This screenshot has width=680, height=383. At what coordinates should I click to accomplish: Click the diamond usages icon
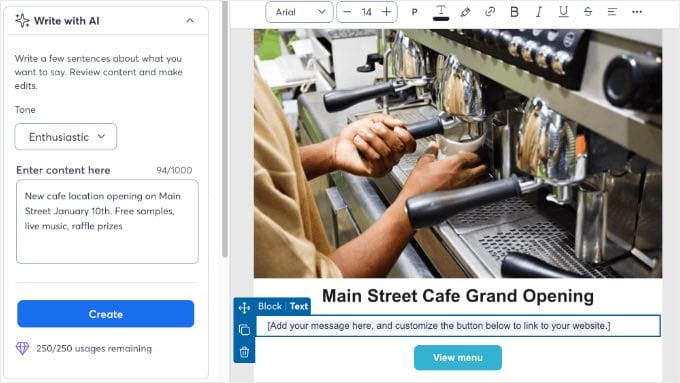coord(22,348)
